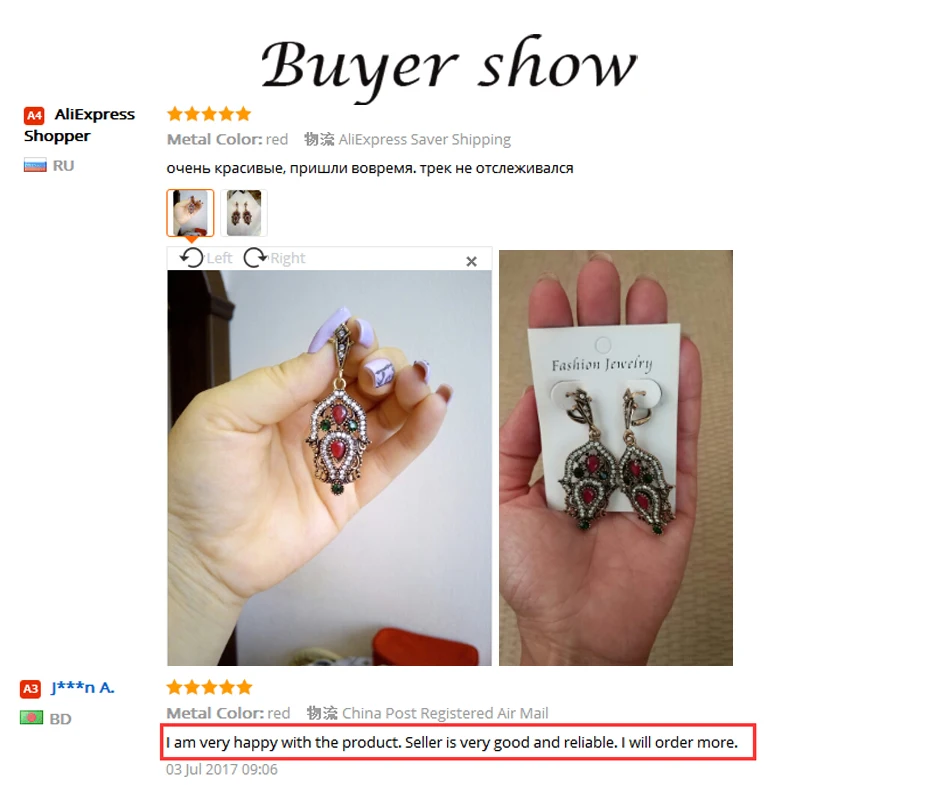Click the enlarged hand-held earring photo
Image resolution: width=950 pixels, height=785 pixels.
[x=330, y=468]
